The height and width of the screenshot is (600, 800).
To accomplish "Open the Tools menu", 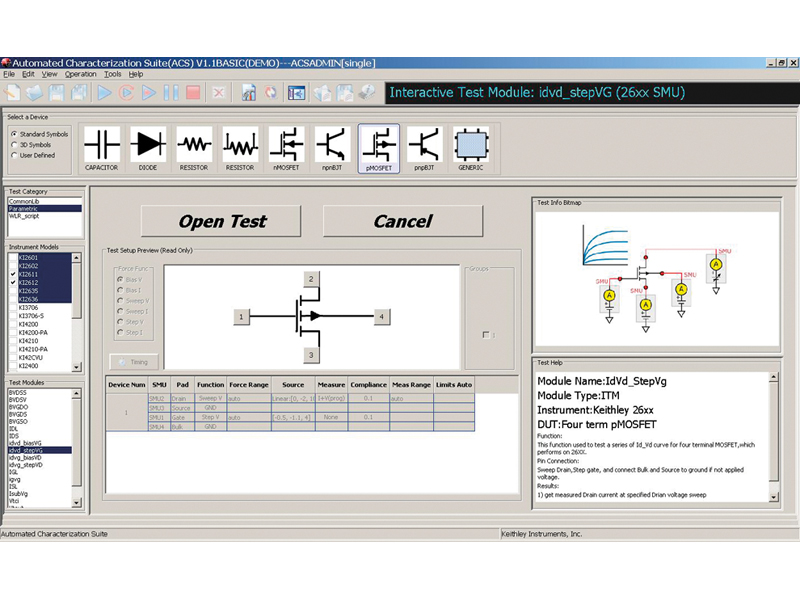I will 112,74.
